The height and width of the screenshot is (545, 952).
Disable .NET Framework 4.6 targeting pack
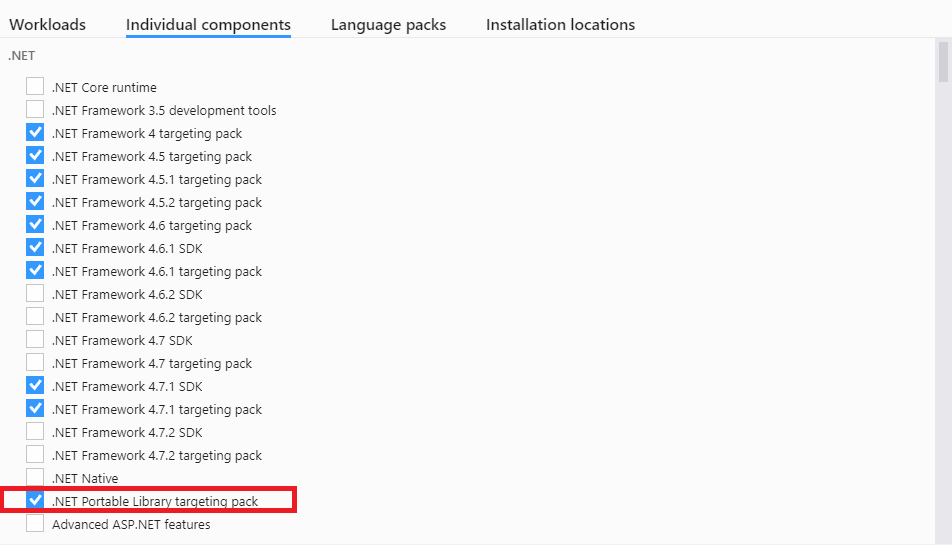coord(35,225)
